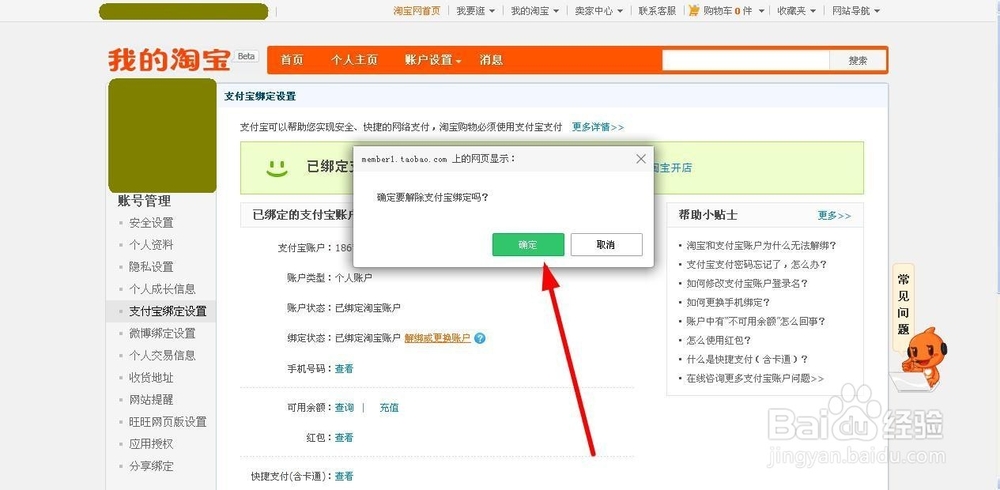Click the 充值 link
1000x490 pixels.
pyautogui.click(x=389, y=407)
